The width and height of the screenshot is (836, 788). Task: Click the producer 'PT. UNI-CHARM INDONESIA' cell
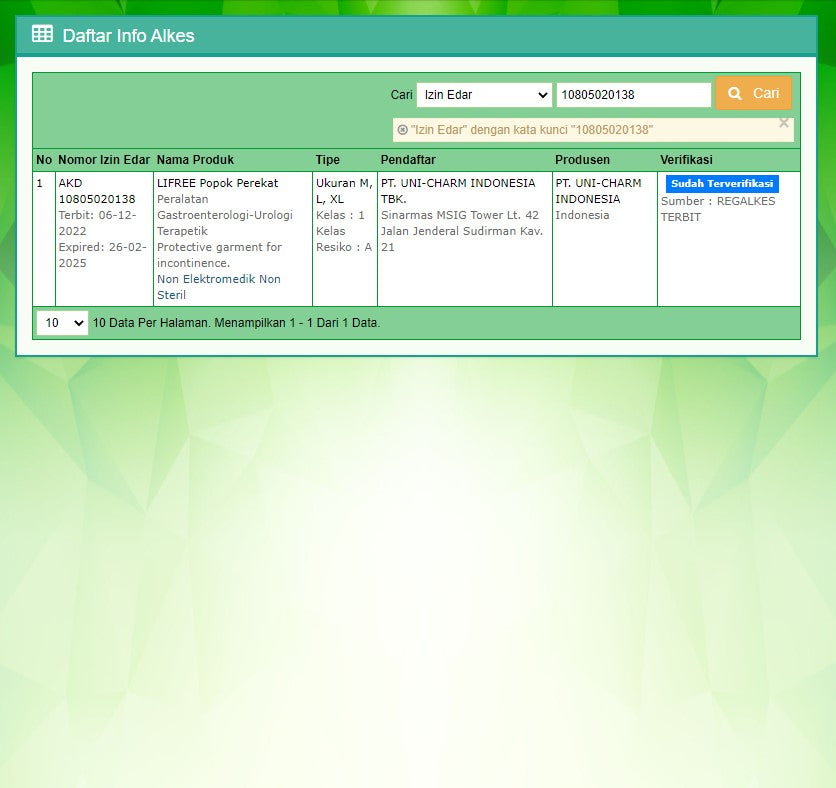click(x=600, y=191)
